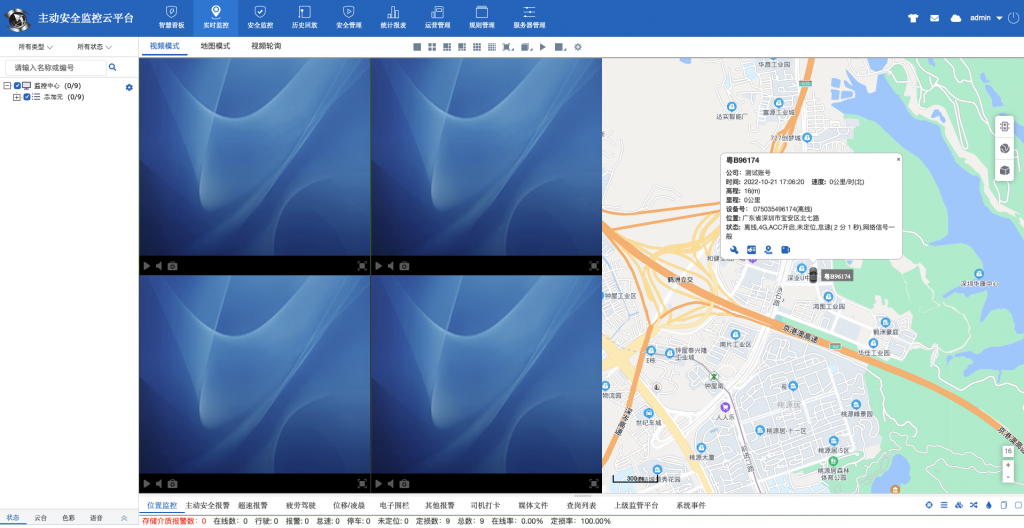Collapse the 监控中心 tree node

(x=7, y=86)
